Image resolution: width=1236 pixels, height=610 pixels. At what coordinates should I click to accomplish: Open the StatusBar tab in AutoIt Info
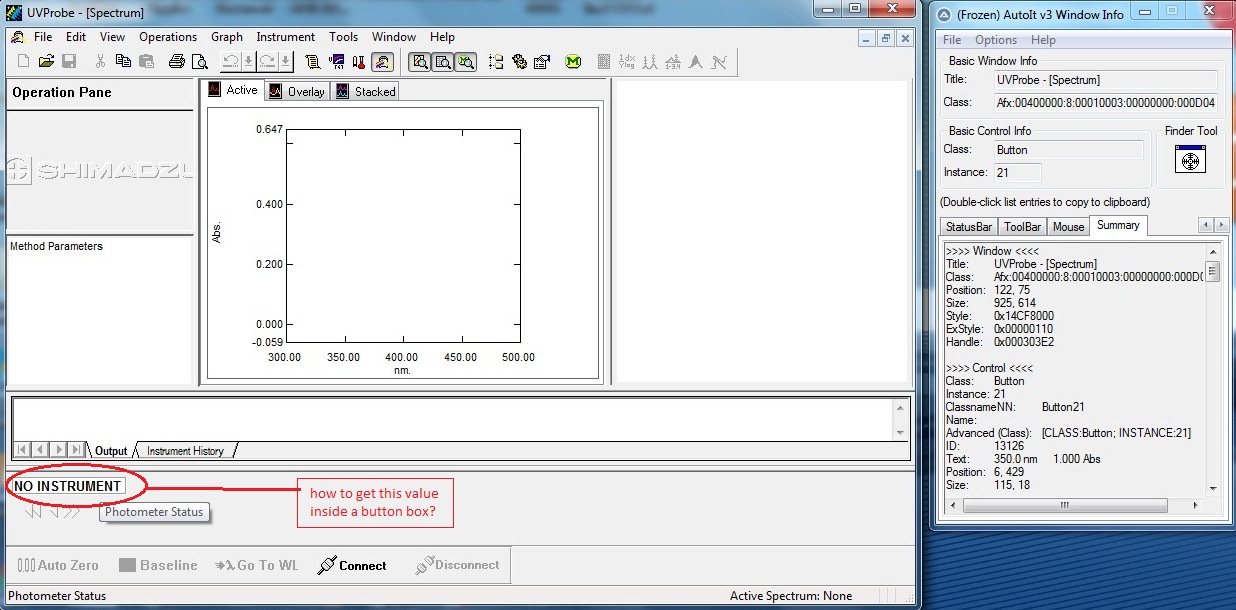pos(969,226)
